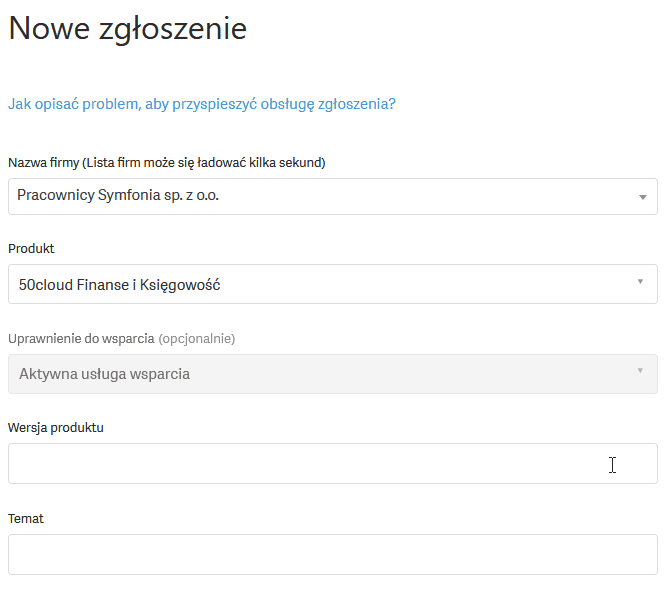Viewport: 669px width, 595px height.
Task: Focus the Wersja produktu text field
Action: 333,463
